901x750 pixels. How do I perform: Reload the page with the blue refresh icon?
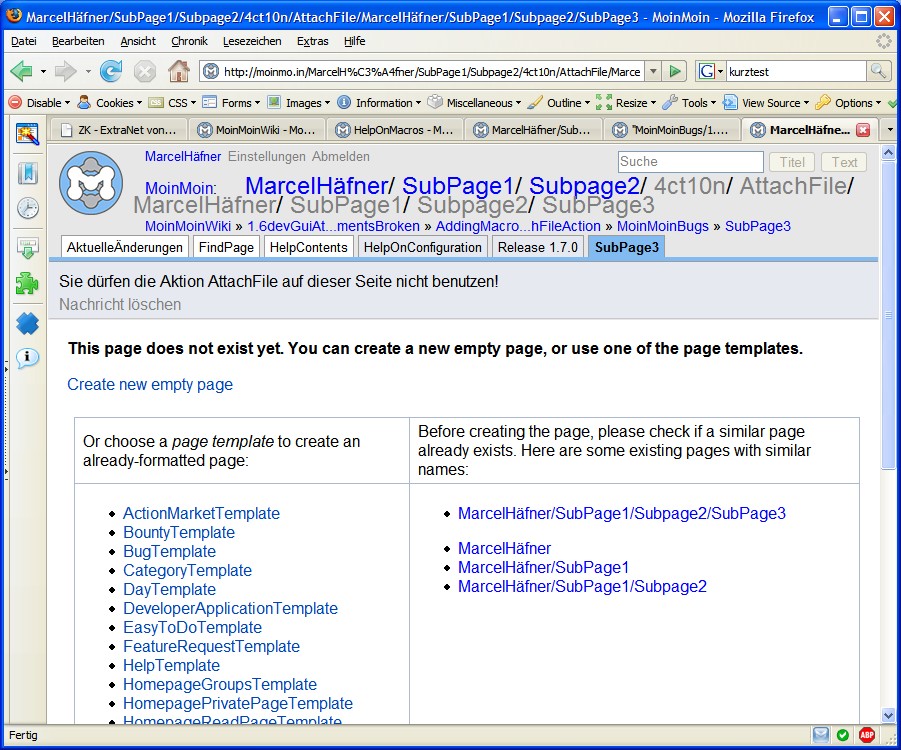(111, 71)
